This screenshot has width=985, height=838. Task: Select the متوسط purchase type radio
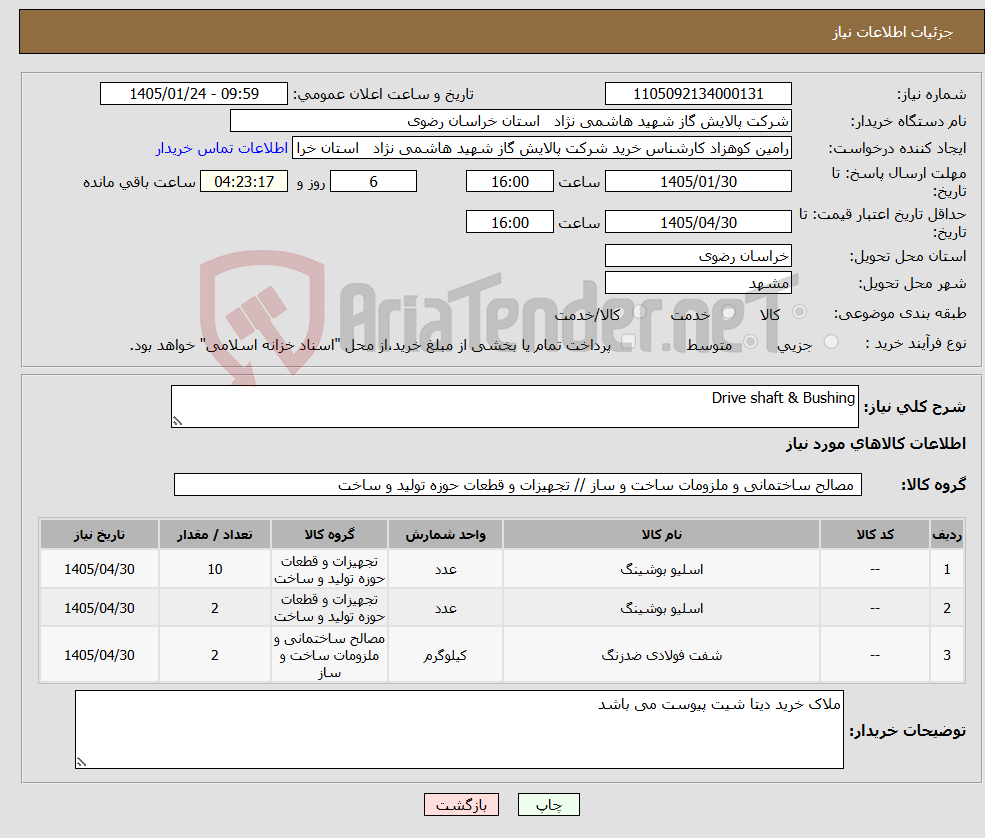point(751,342)
